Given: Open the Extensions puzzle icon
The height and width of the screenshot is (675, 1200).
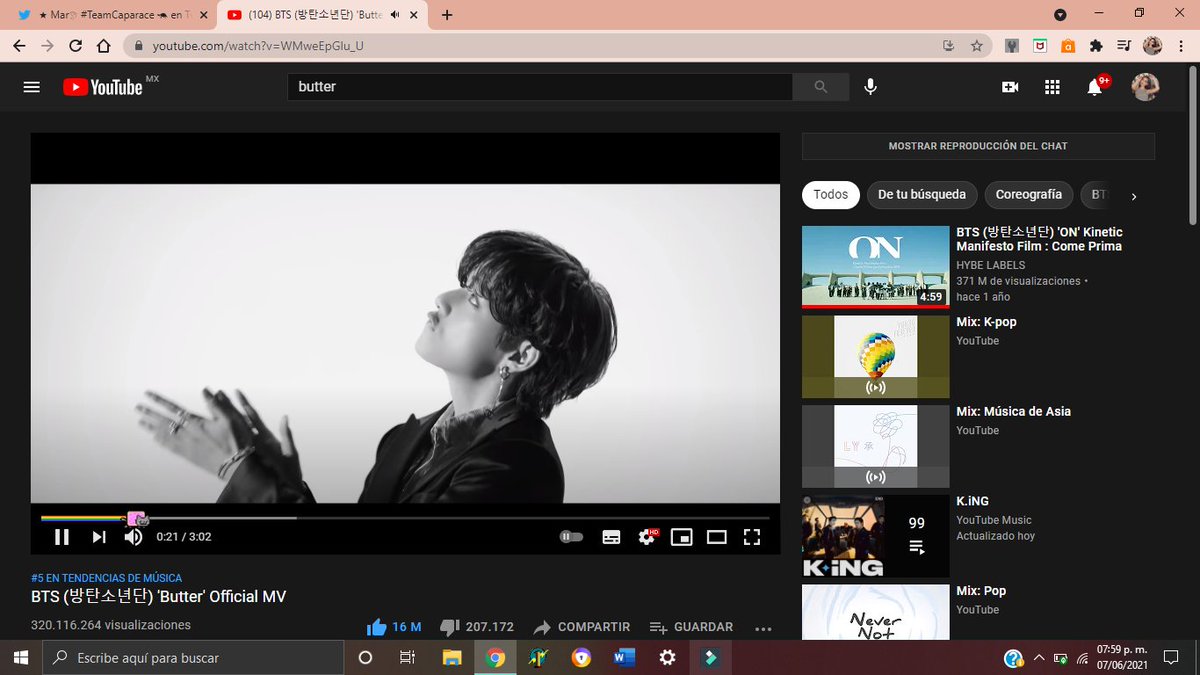Looking at the screenshot, I should coord(1096,46).
